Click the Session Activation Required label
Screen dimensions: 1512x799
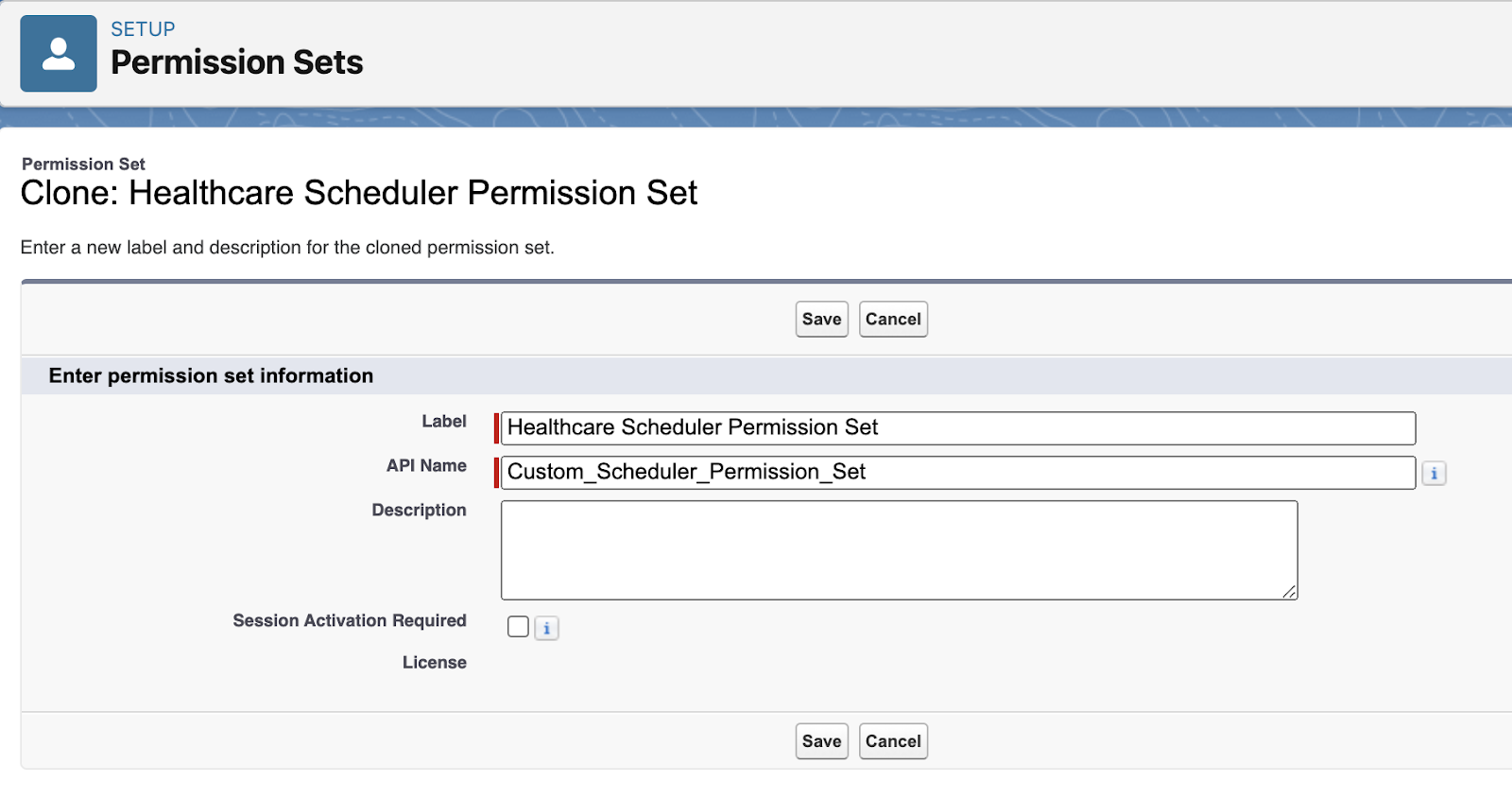tap(350, 620)
